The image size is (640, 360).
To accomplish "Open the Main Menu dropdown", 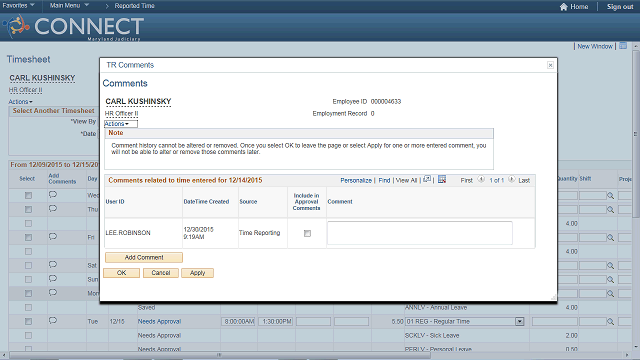I will [69, 5].
